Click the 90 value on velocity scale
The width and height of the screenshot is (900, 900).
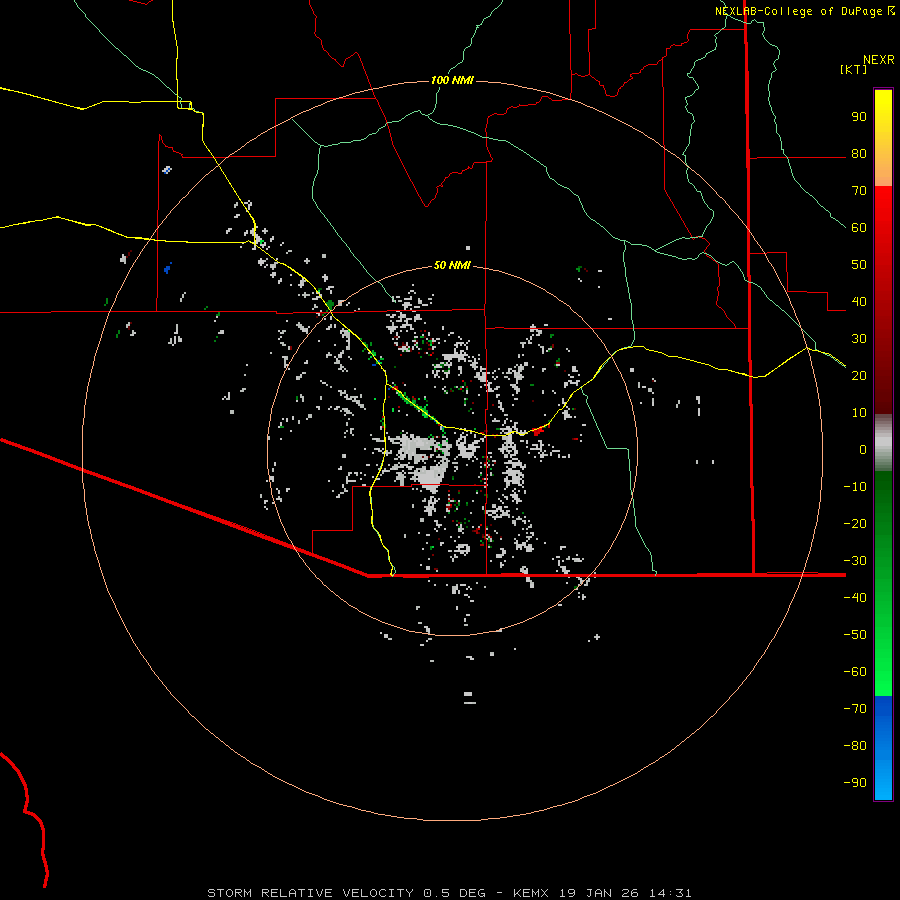click(859, 117)
